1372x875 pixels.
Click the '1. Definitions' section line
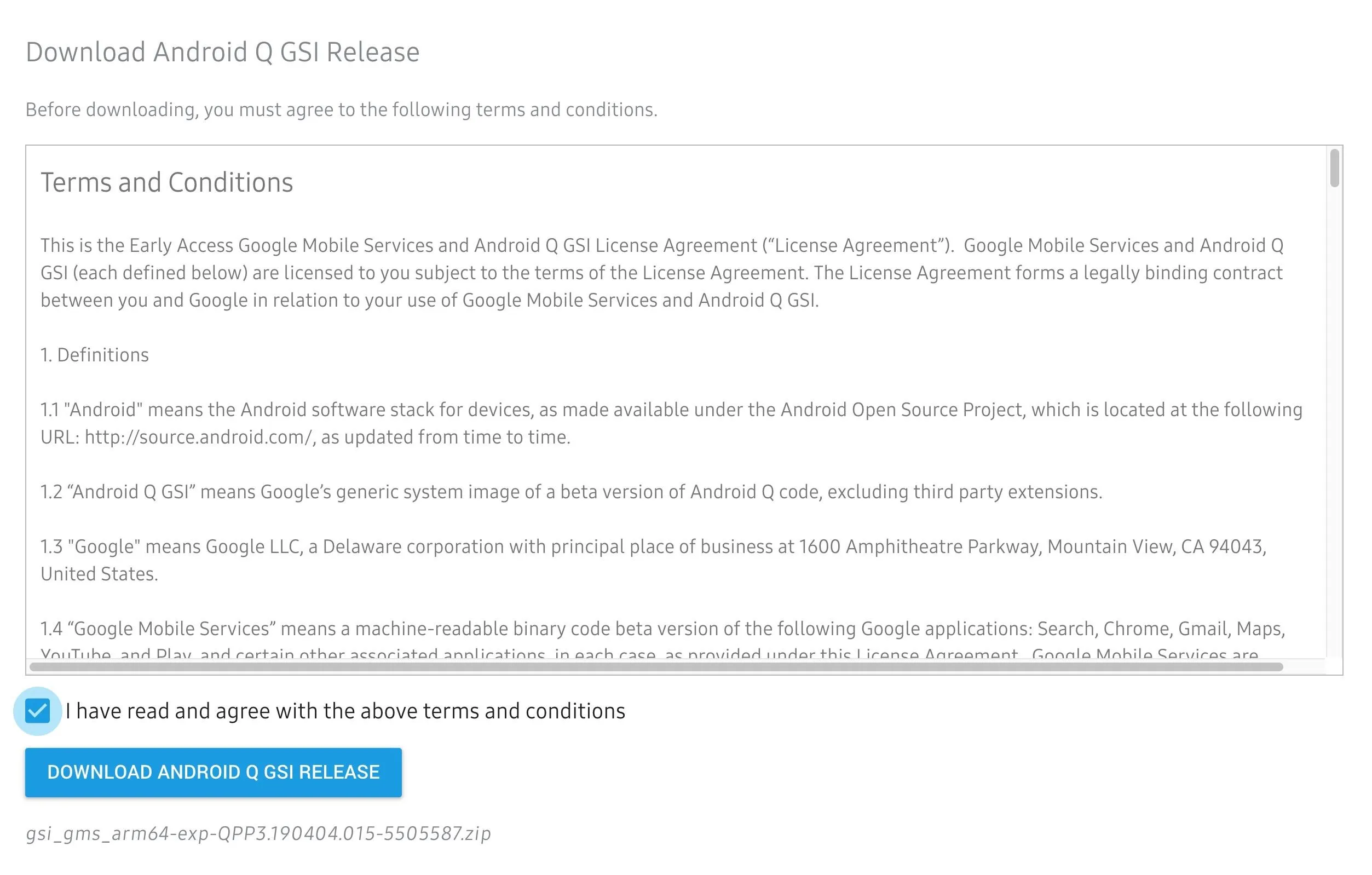coord(95,355)
